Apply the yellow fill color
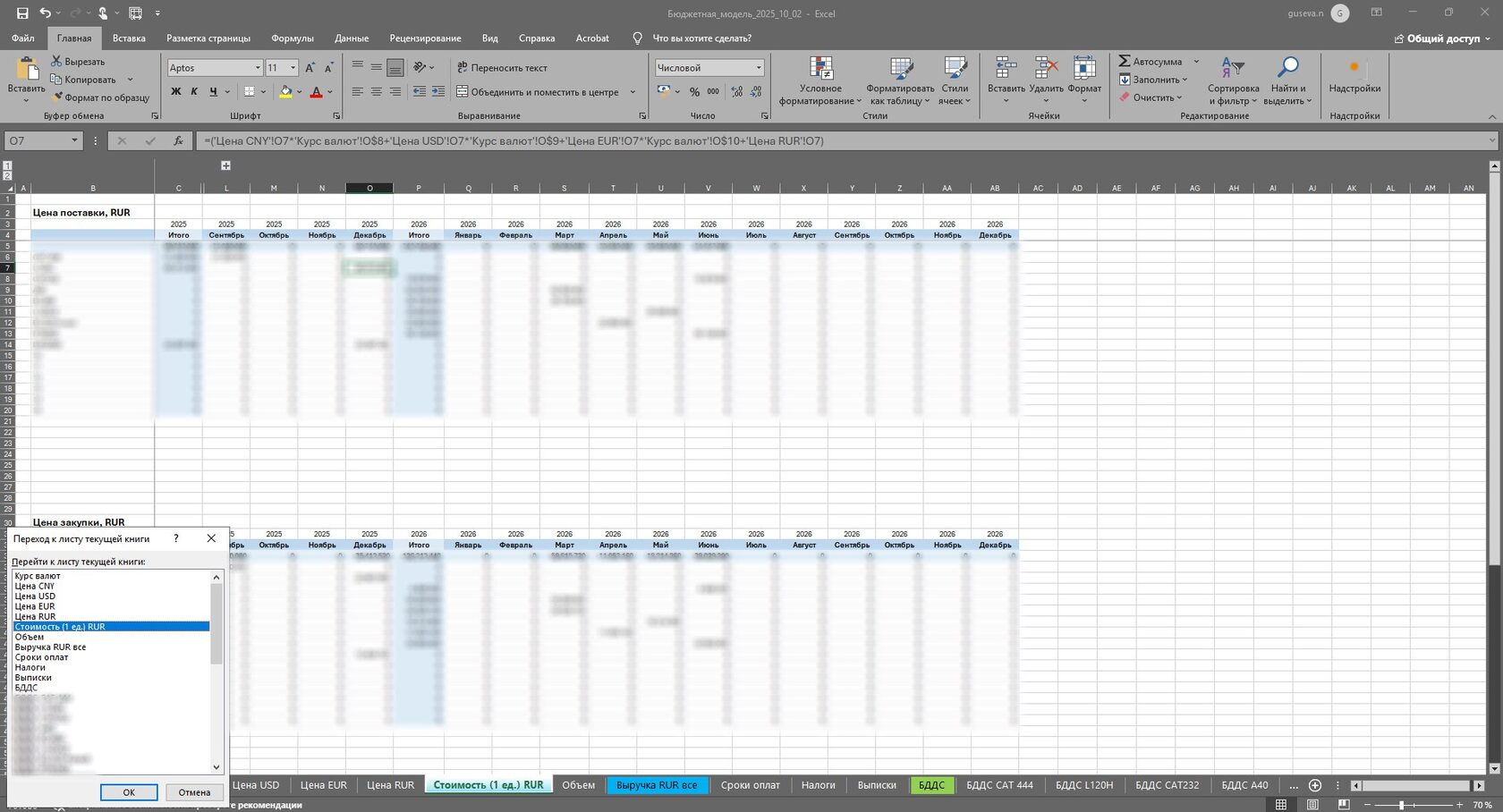This screenshot has height=812, width=1503. pyautogui.click(x=285, y=91)
